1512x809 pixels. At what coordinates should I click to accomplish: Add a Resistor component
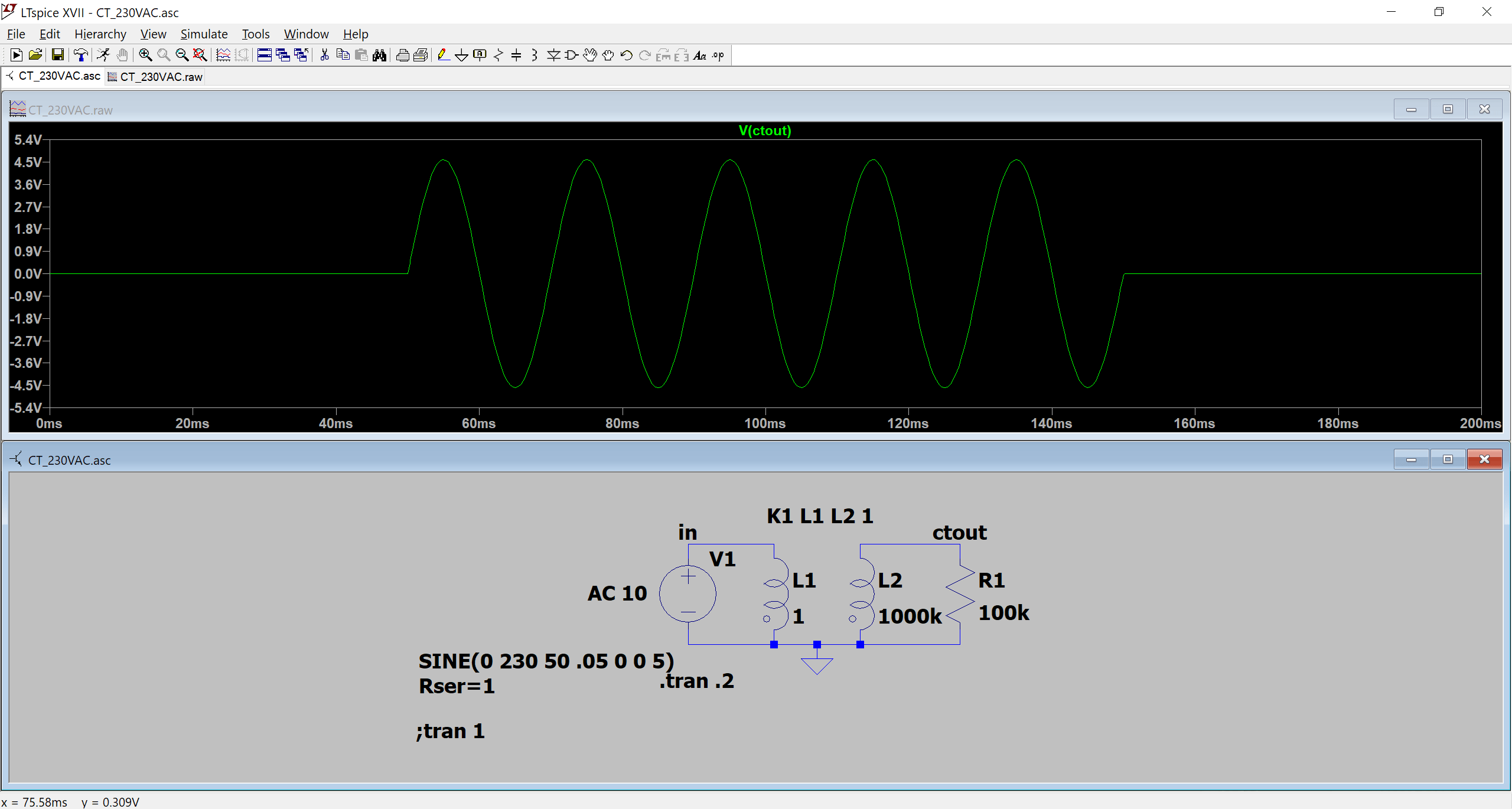498,55
